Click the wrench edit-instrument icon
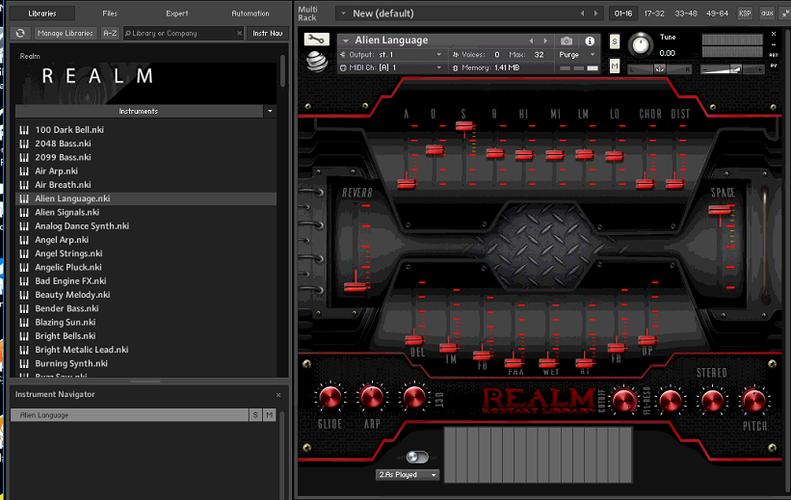Image resolution: width=791 pixels, height=500 pixels. coord(318,40)
